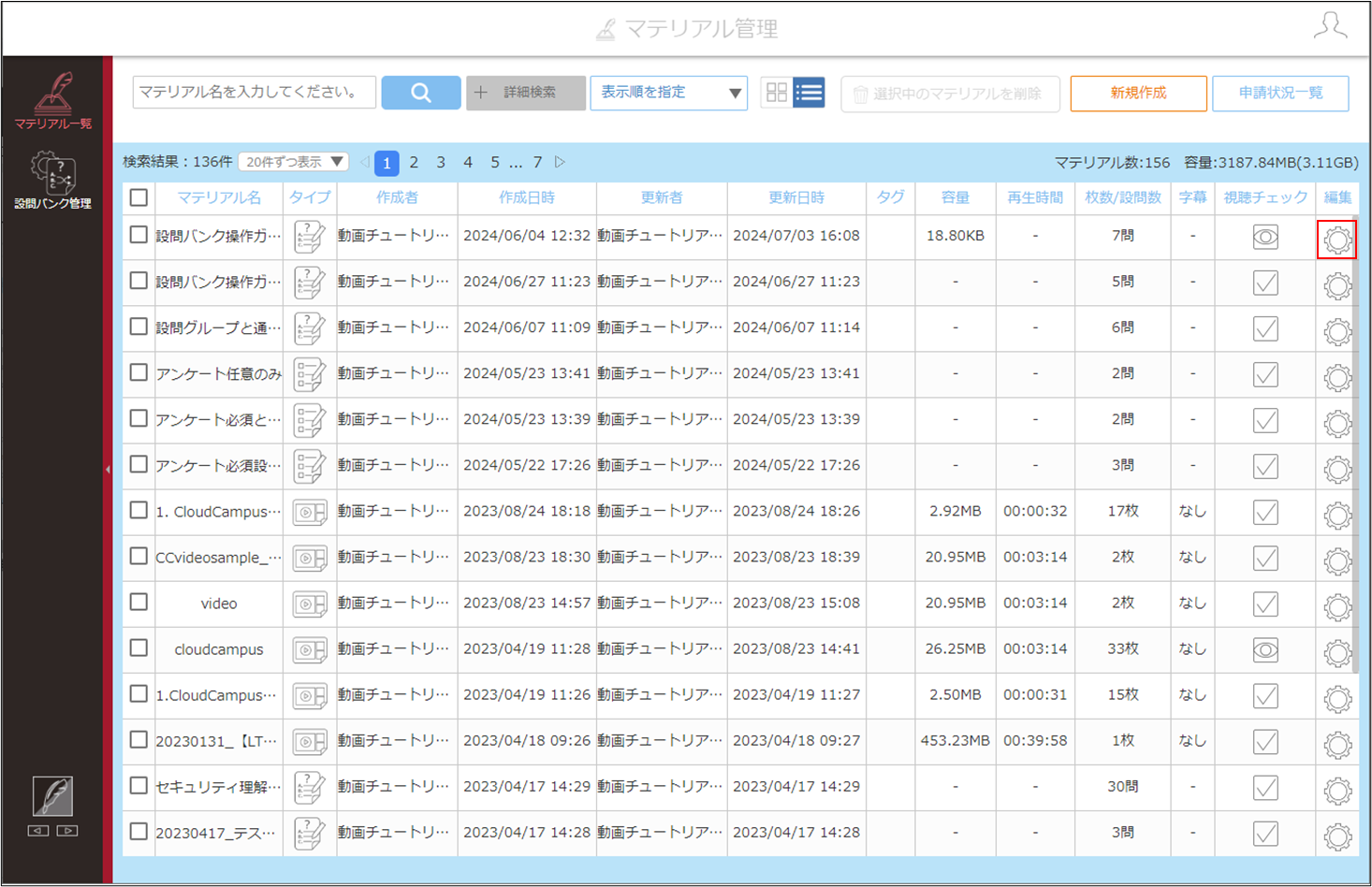The image size is (1372, 887).
Task: Open edit gear for アンケート任意のみ row
Action: [x=1337, y=377]
